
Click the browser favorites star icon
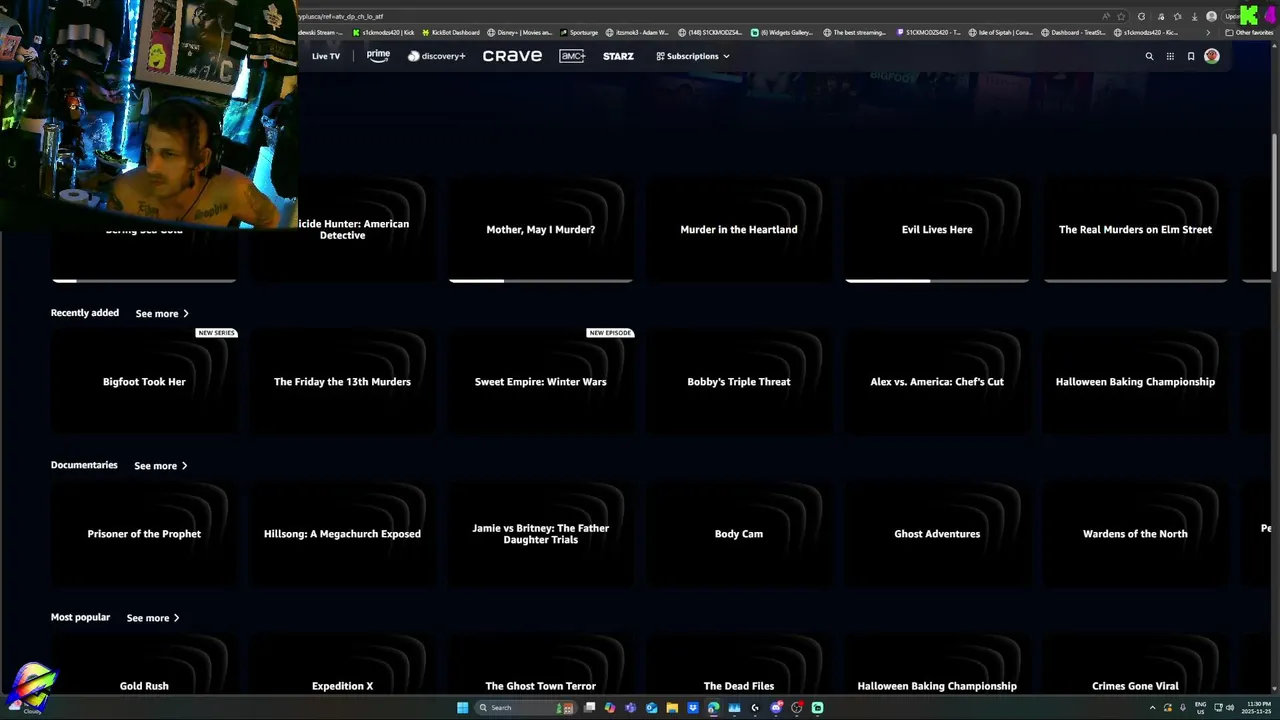[1121, 16]
